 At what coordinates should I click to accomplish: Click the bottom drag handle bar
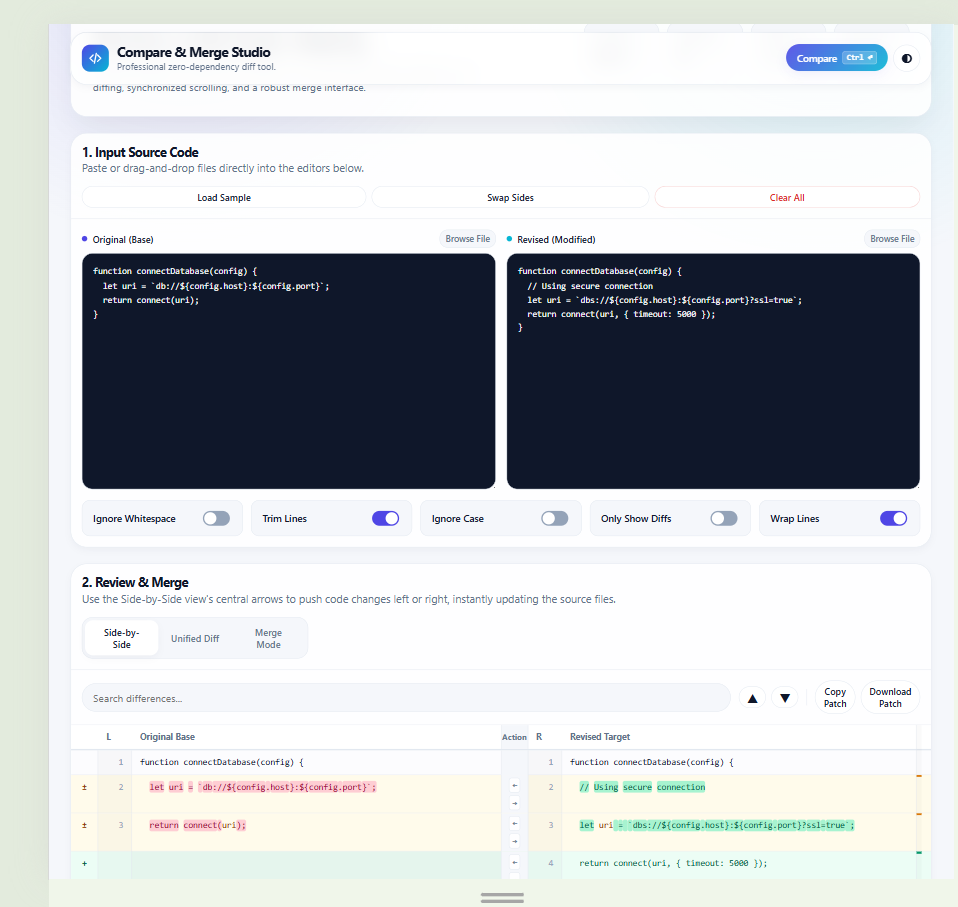[502, 897]
